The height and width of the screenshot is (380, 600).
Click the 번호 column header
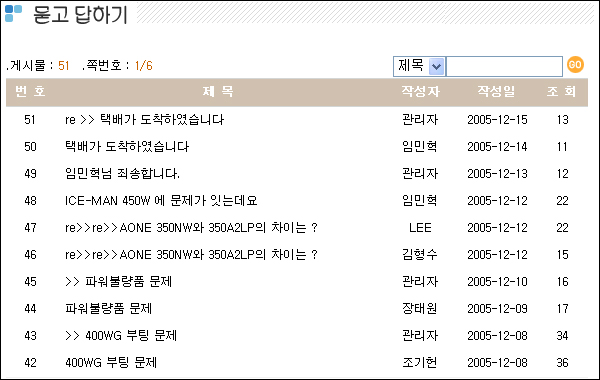point(30,91)
